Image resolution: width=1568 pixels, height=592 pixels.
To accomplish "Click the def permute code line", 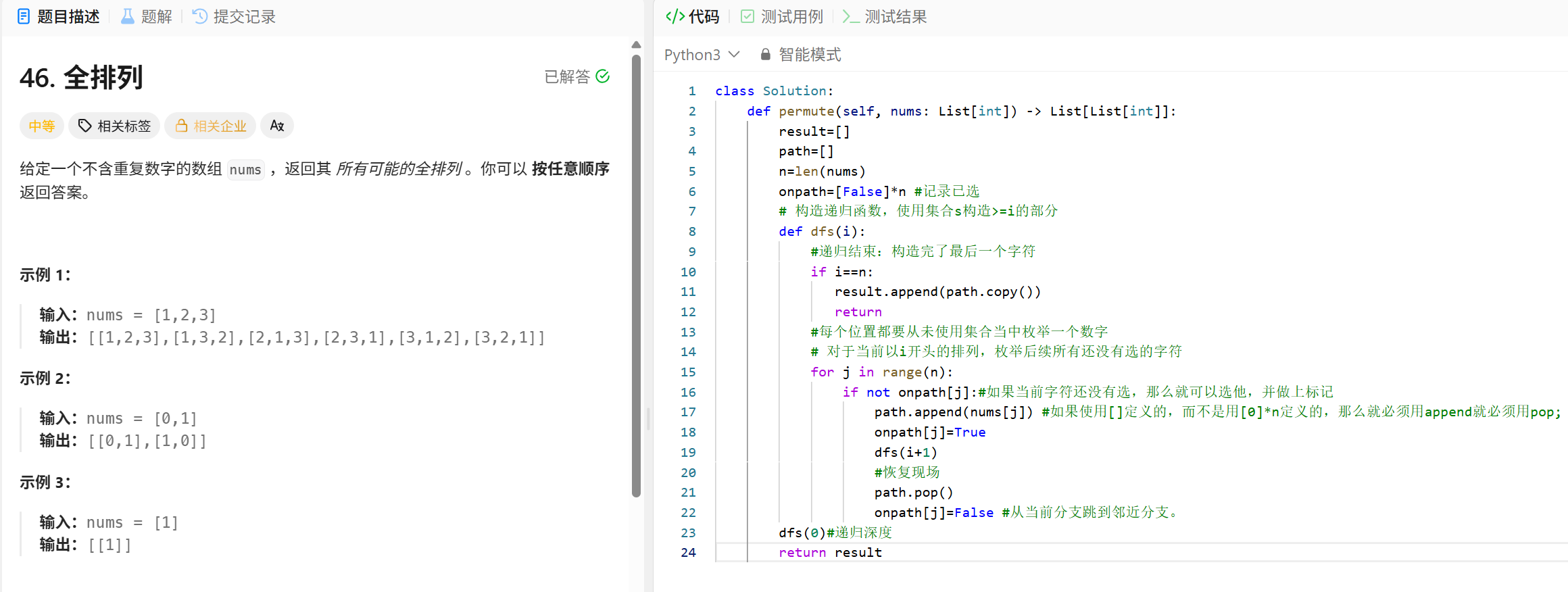I will point(961,111).
